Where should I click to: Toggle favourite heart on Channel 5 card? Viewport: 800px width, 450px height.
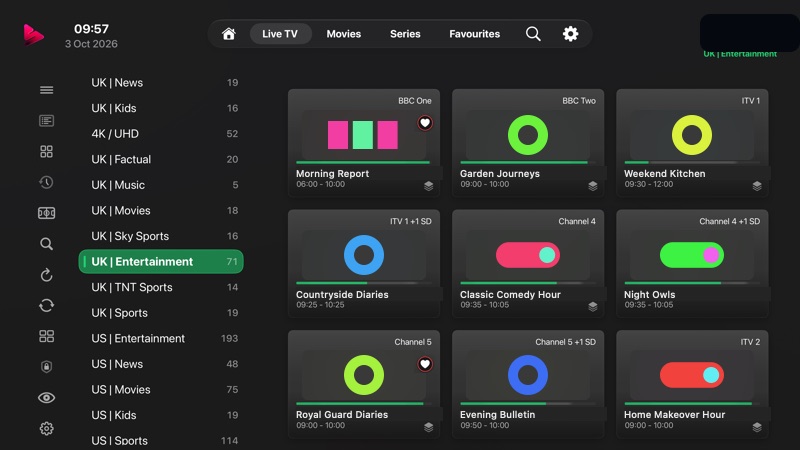[425, 364]
